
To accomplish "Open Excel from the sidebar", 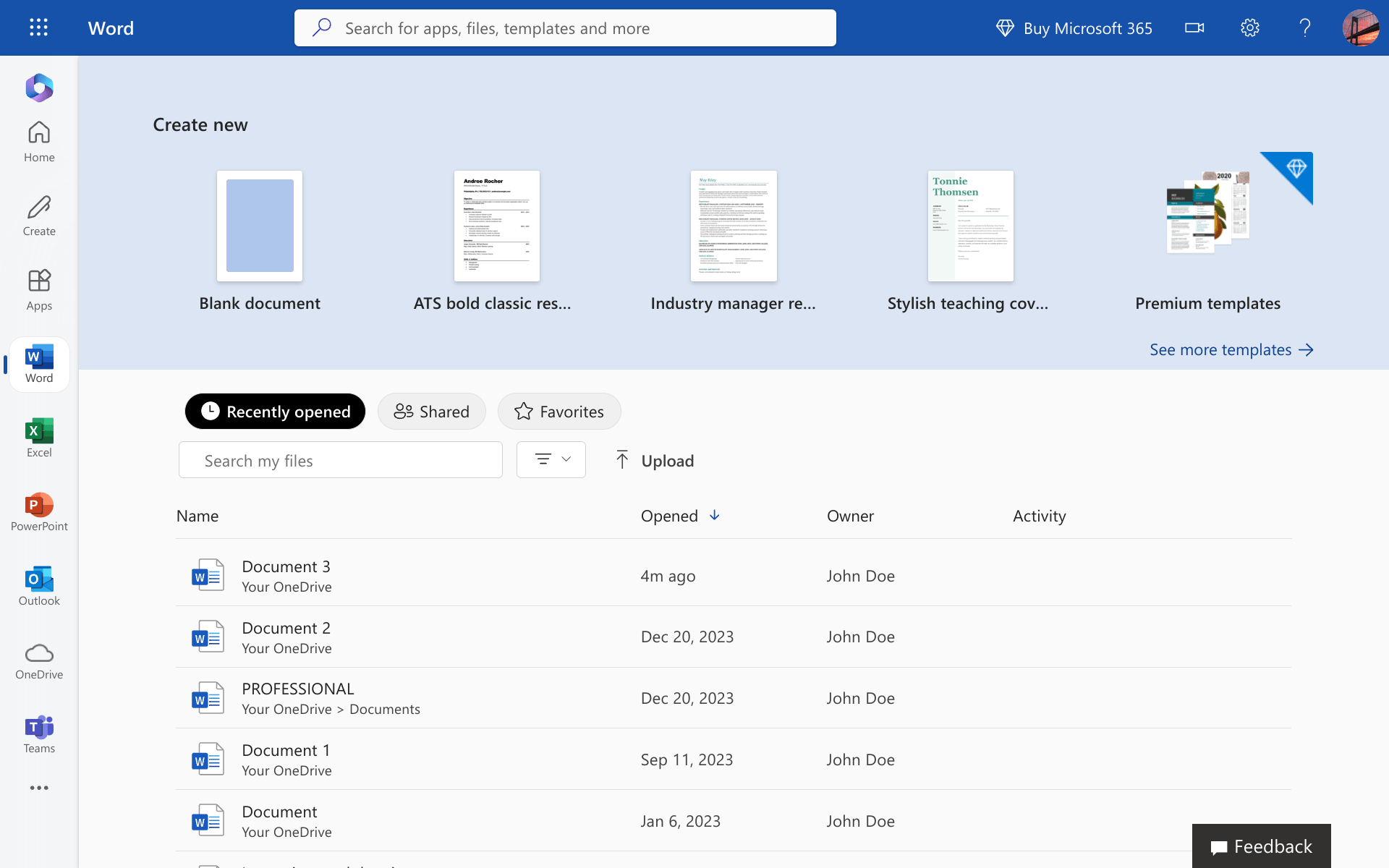I will coord(38,437).
